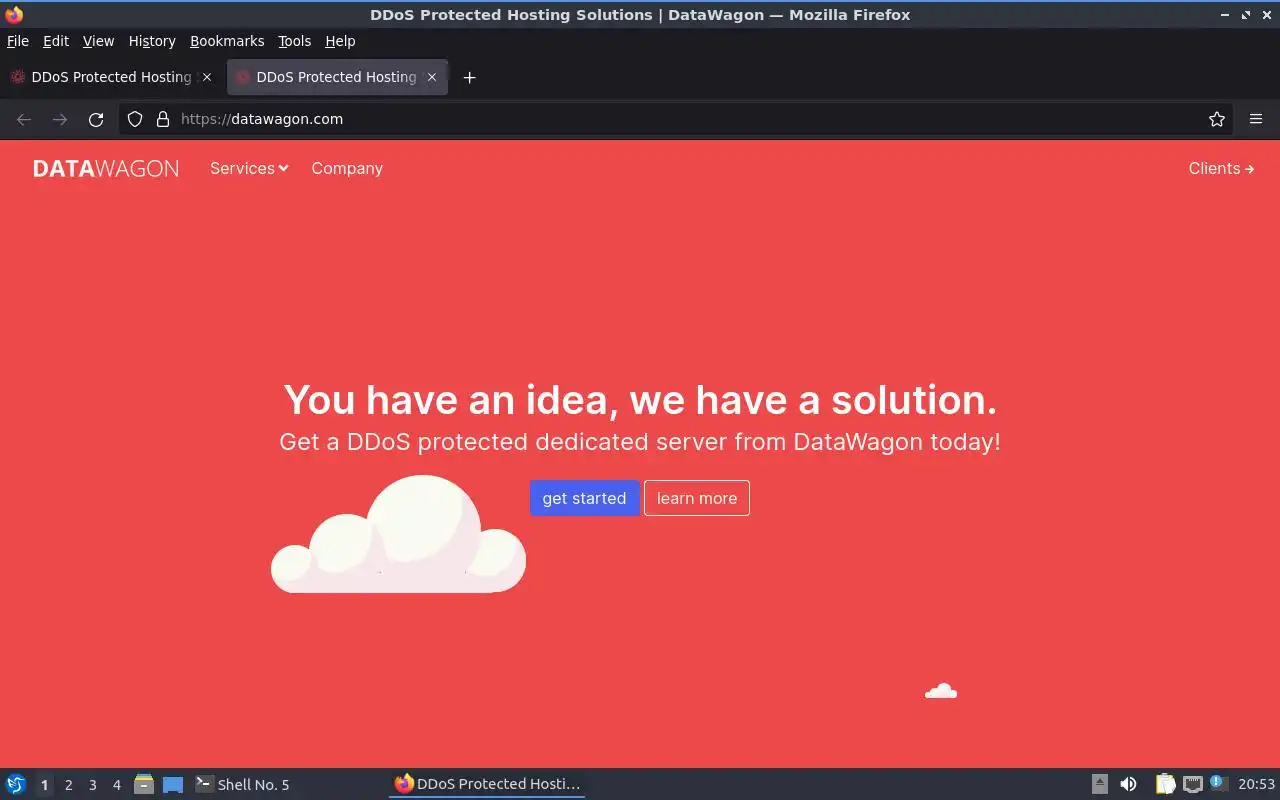
Task: Open the Bookmarks menu
Action: click(x=227, y=41)
